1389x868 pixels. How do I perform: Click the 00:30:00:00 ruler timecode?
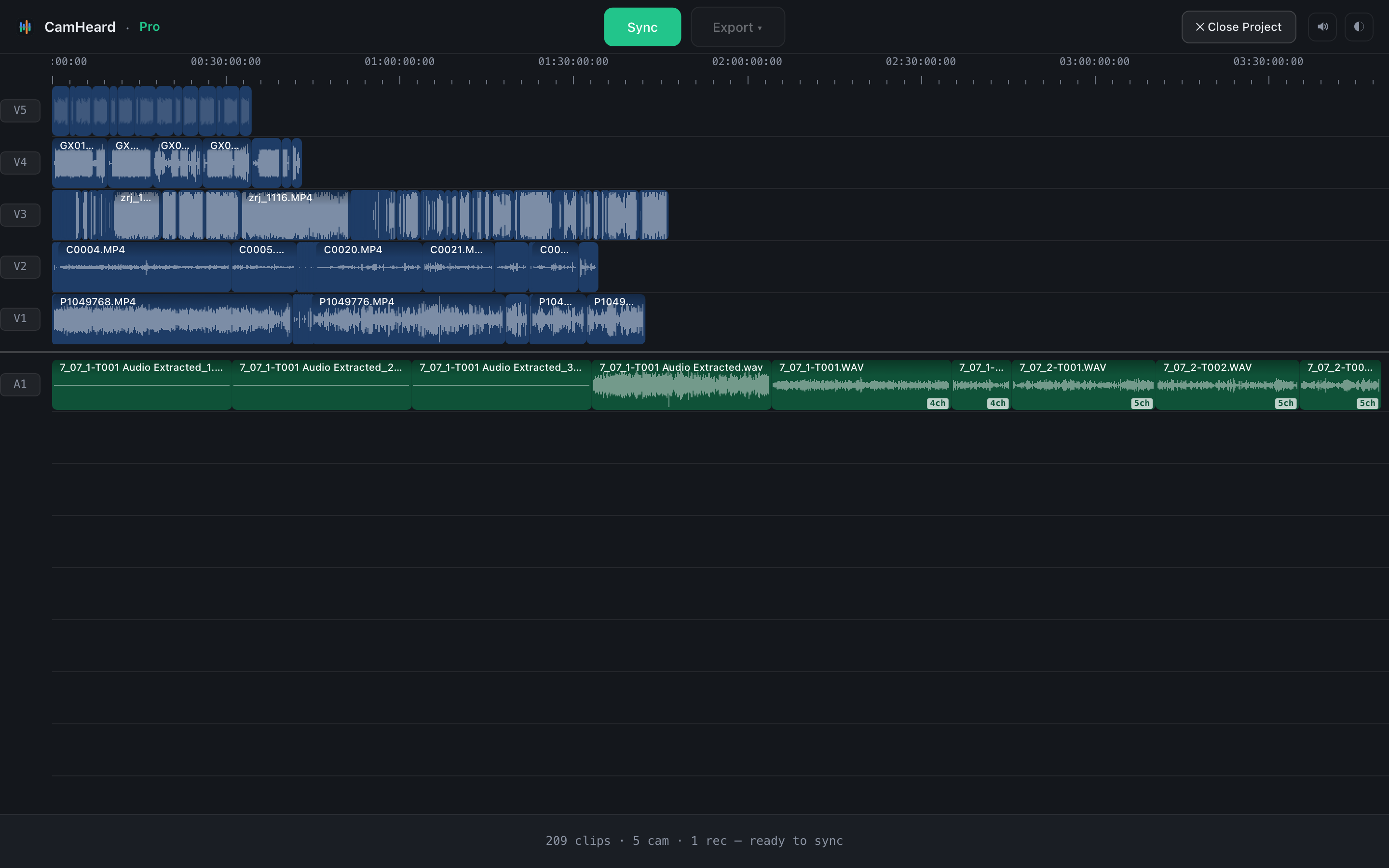click(226, 61)
